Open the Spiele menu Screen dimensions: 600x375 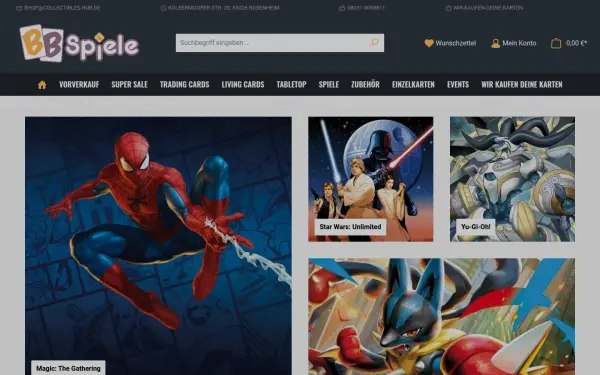[329, 85]
